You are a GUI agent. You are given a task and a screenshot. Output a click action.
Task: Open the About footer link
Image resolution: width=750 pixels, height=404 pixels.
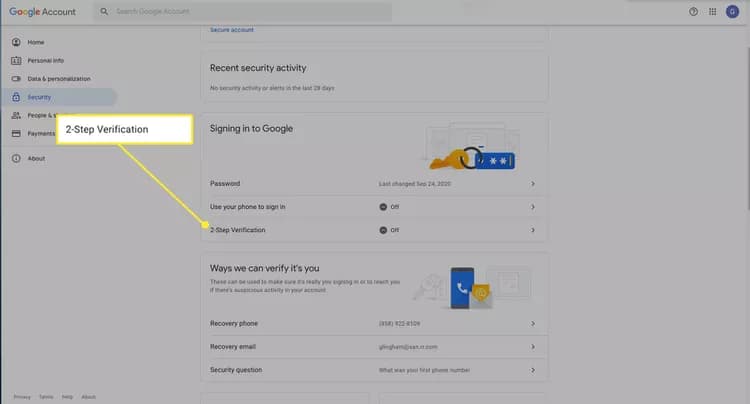pyautogui.click(x=88, y=397)
